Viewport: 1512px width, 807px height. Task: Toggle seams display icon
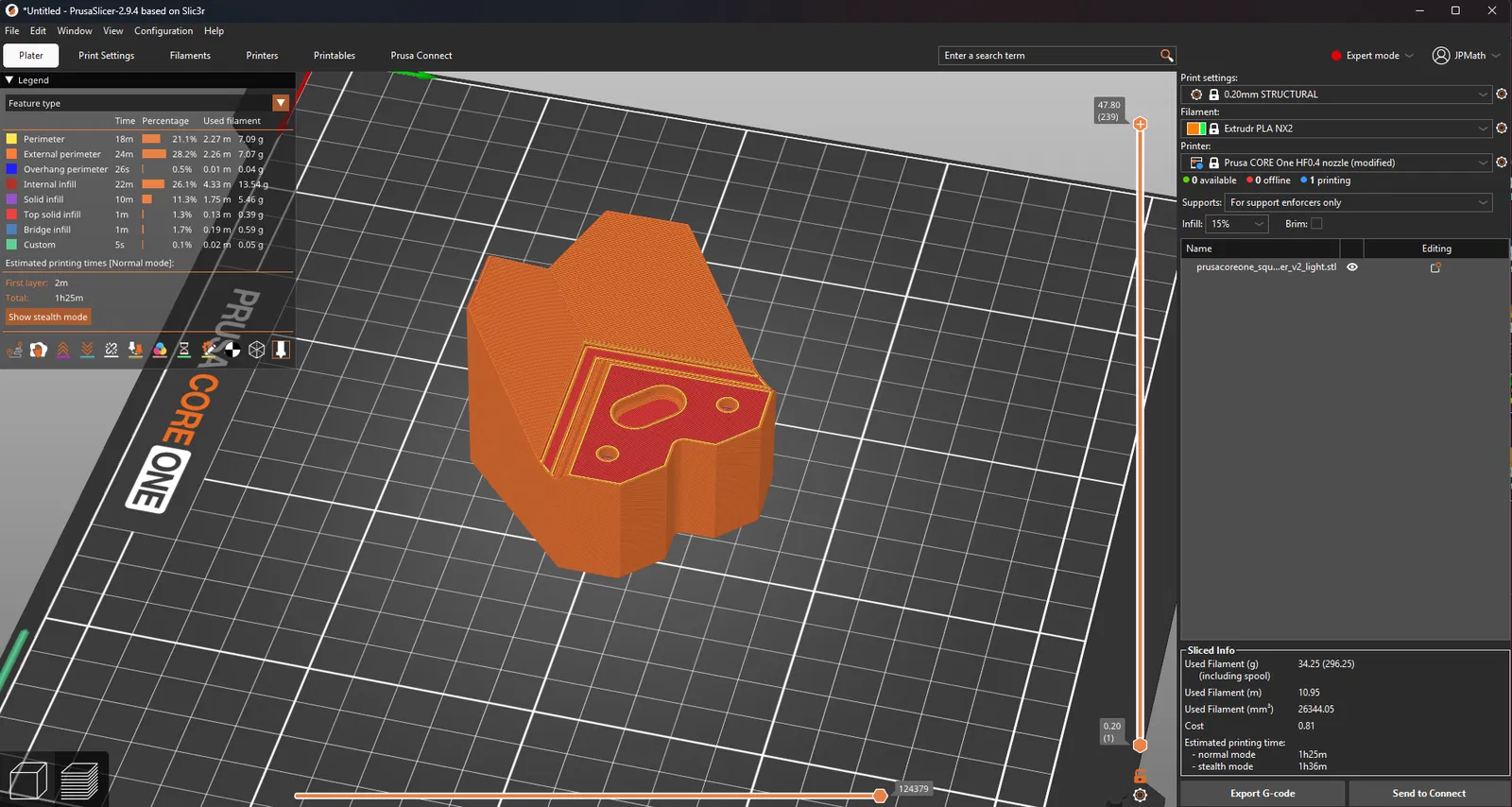(112, 350)
